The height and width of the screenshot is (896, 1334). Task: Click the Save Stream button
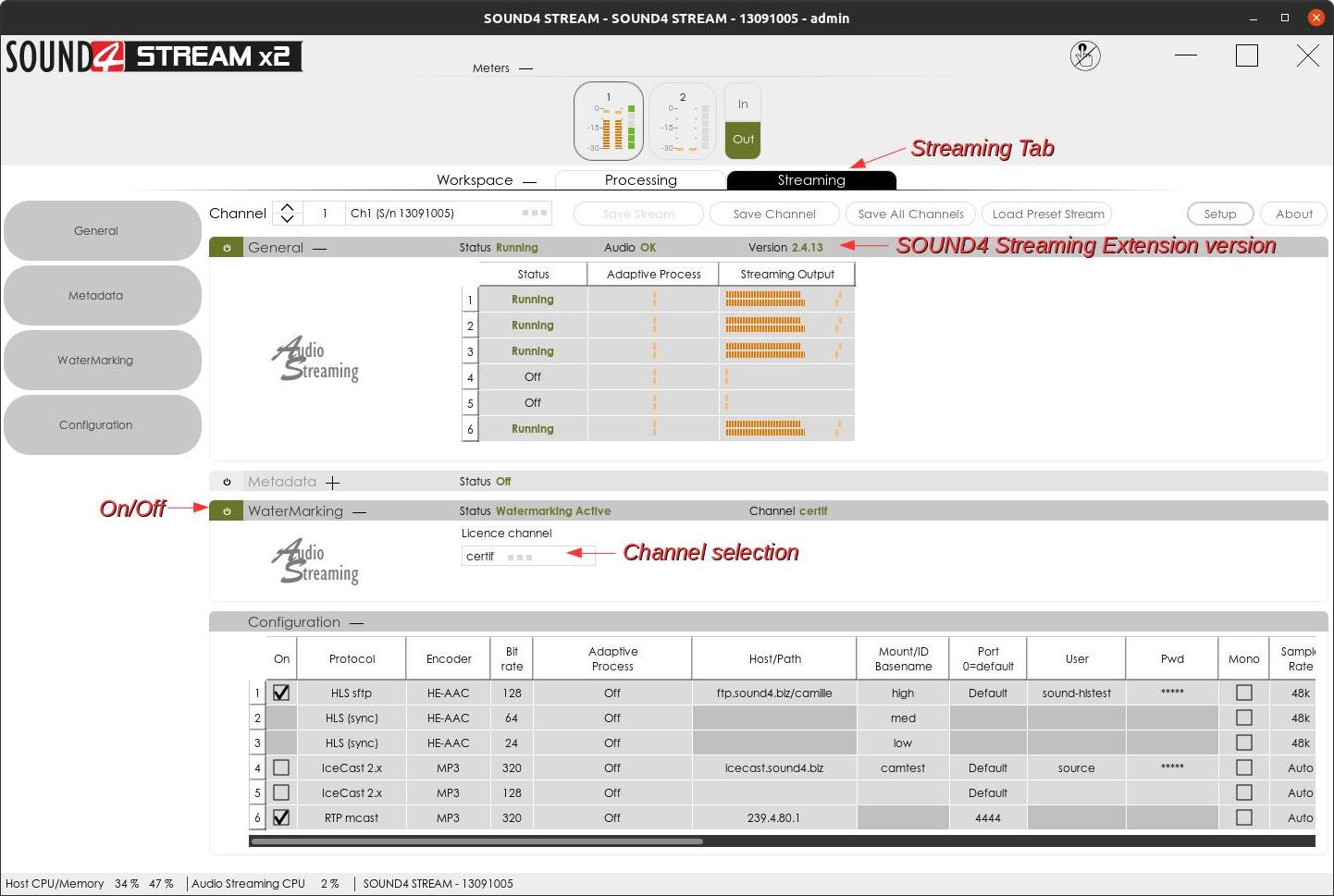click(x=638, y=214)
